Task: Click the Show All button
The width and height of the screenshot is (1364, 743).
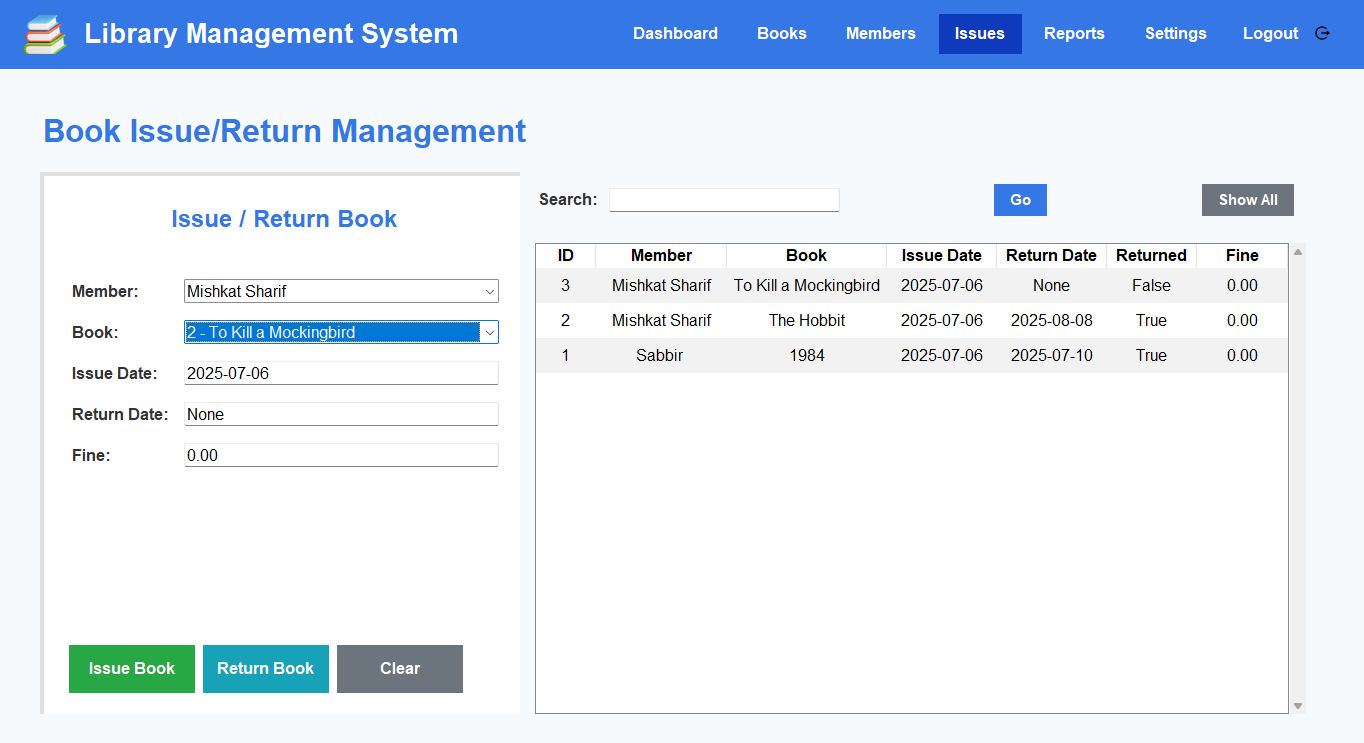Action: [1247, 200]
